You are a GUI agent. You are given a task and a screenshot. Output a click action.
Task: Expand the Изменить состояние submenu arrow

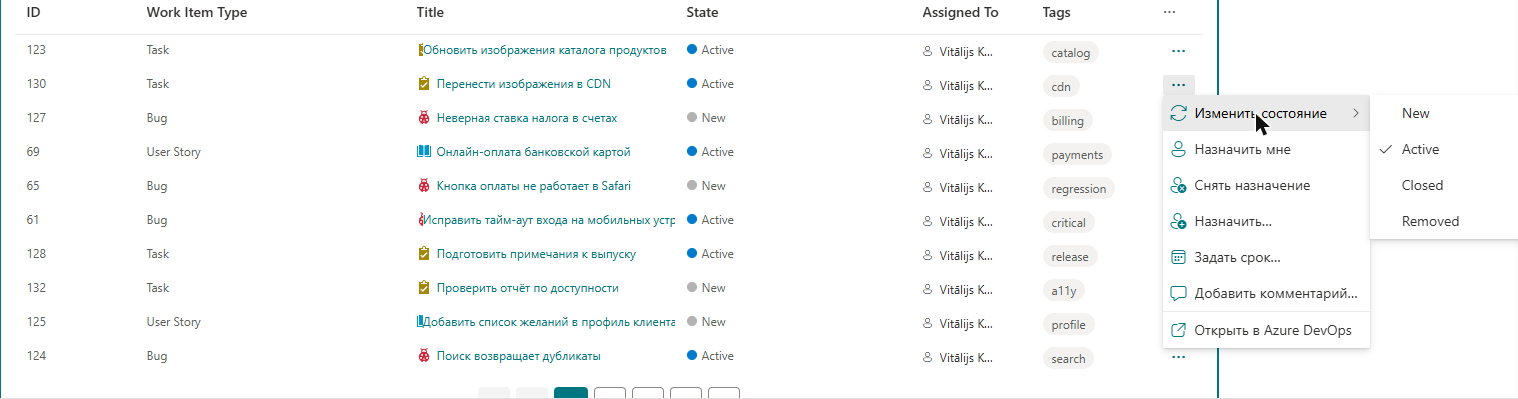[x=1355, y=114]
